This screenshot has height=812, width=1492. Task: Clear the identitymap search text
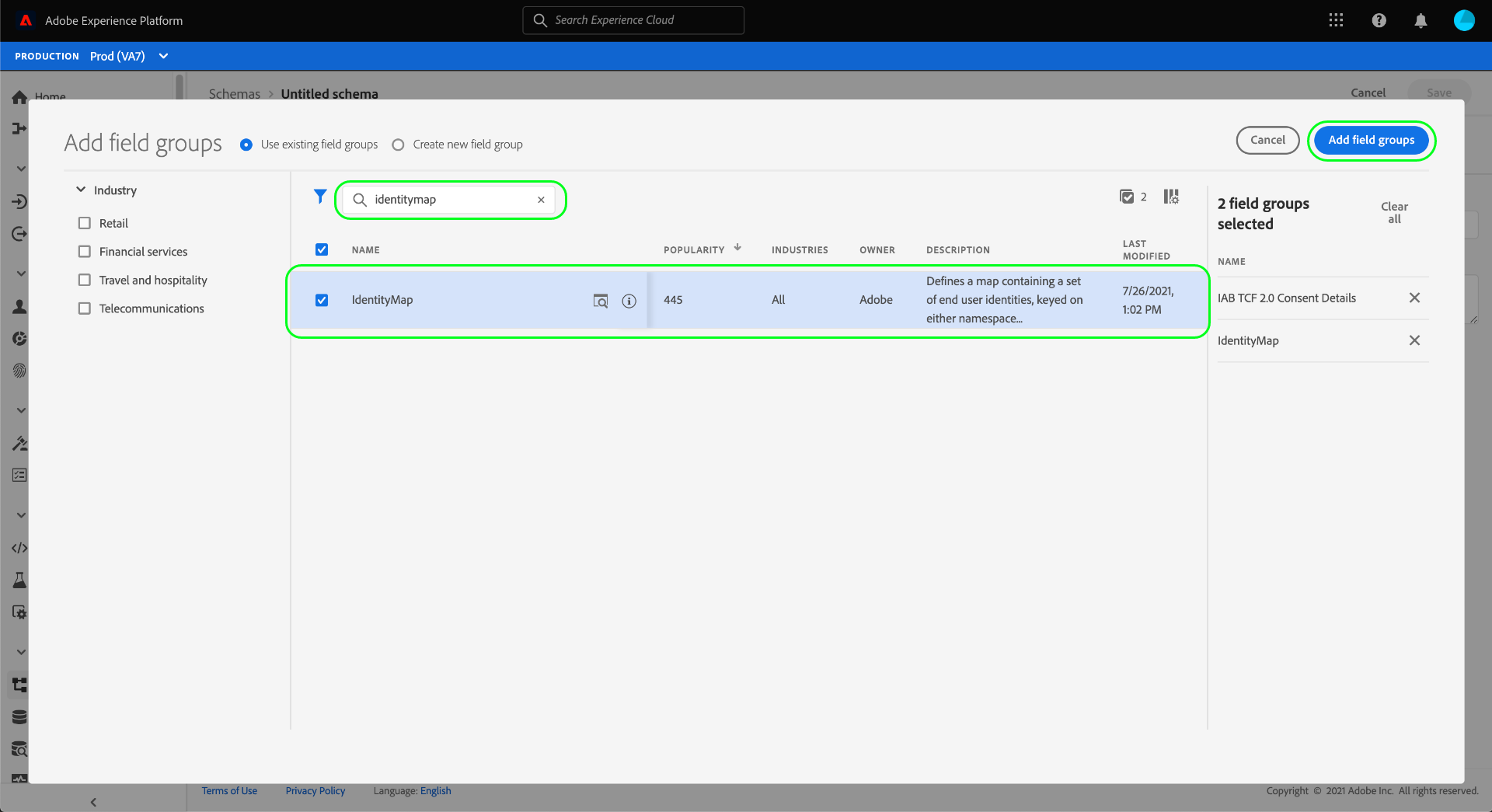point(541,200)
